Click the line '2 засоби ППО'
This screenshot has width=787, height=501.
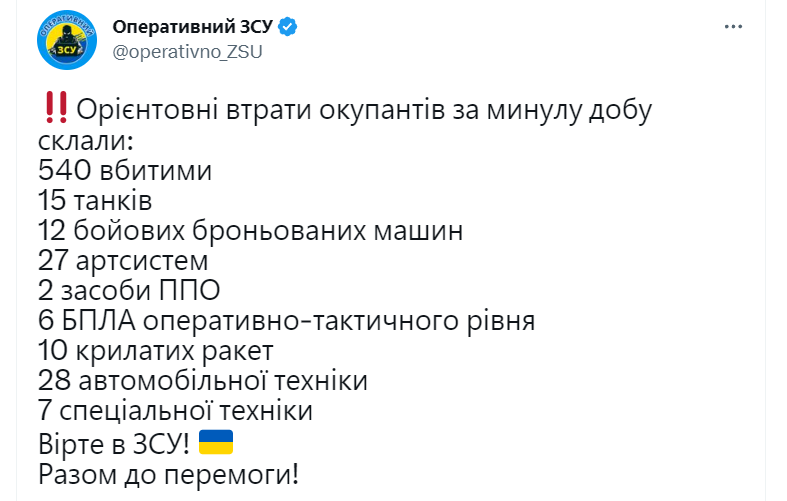[x=129, y=291]
